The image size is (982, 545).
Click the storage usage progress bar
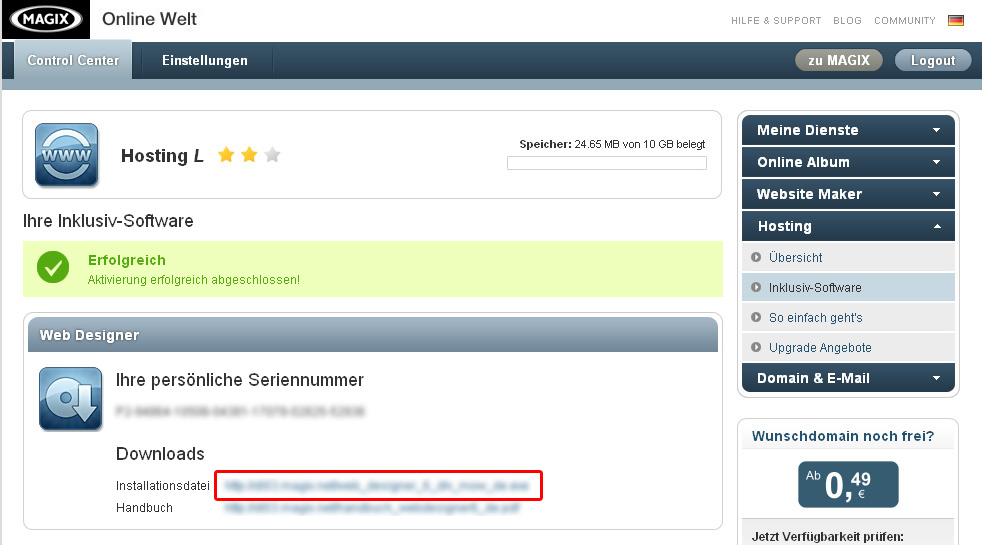pos(607,163)
